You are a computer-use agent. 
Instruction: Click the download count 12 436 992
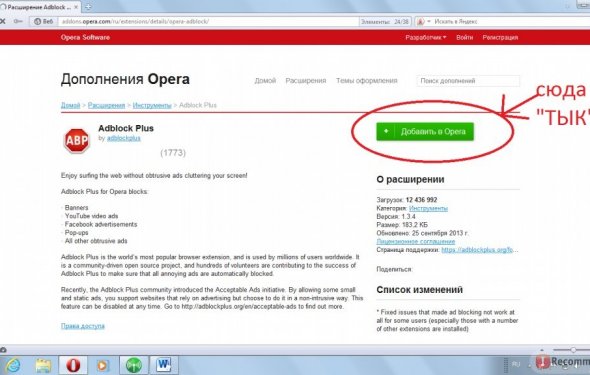421,200
